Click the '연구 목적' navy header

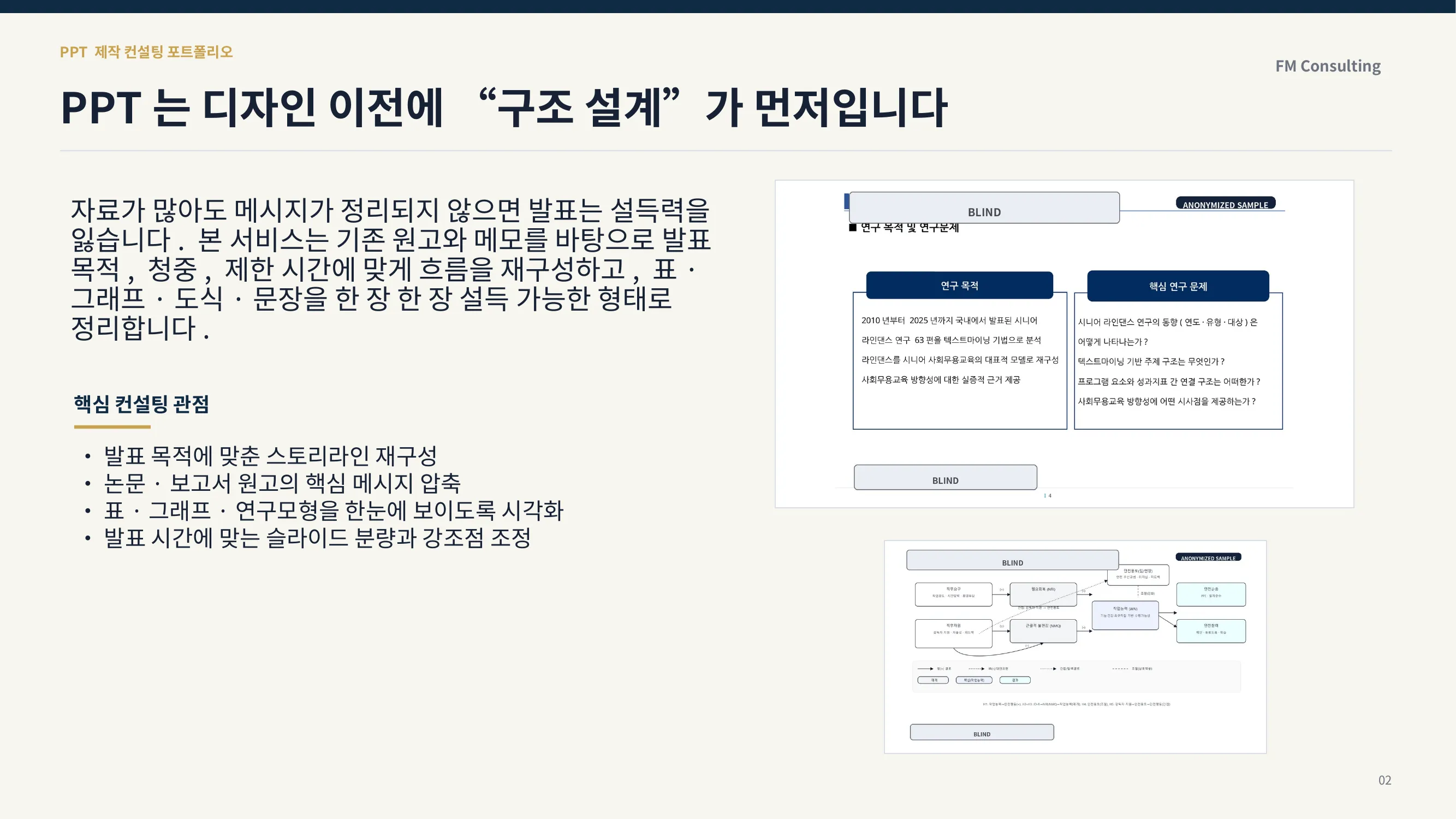point(959,286)
